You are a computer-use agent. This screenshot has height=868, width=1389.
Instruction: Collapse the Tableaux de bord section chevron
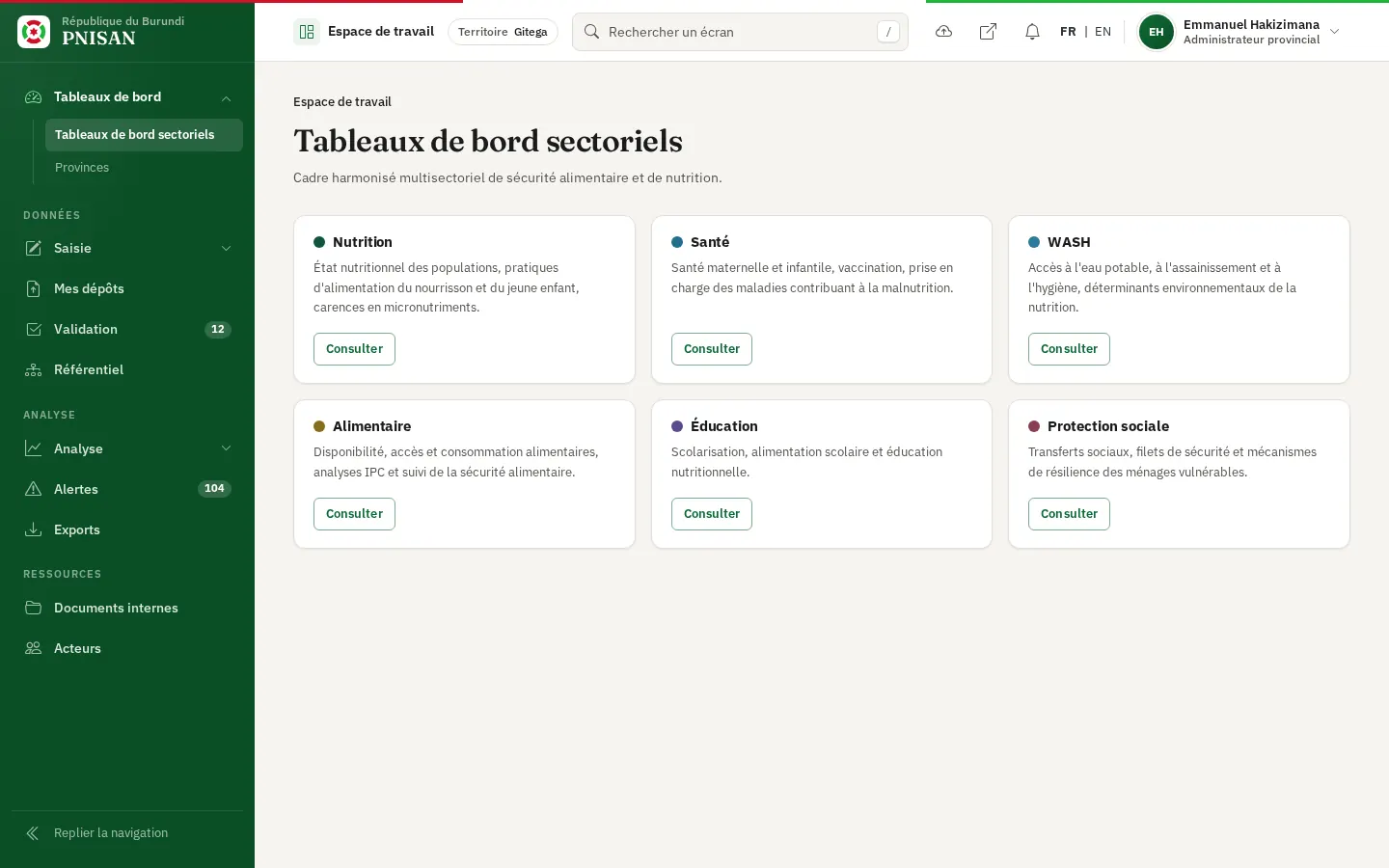click(x=226, y=97)
